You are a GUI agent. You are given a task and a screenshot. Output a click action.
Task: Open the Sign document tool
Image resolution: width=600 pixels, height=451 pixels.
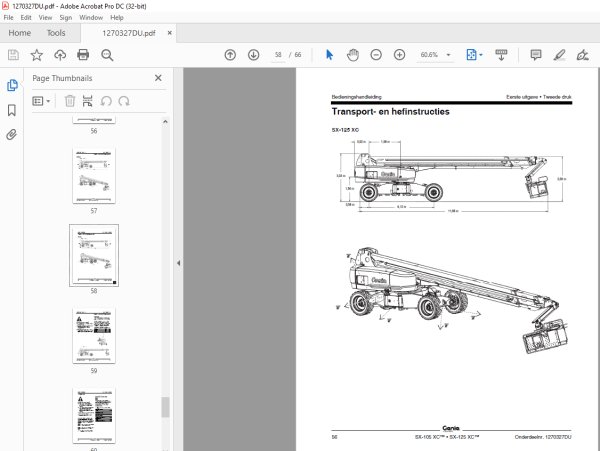pyautogui.click(x=582, y=55)
